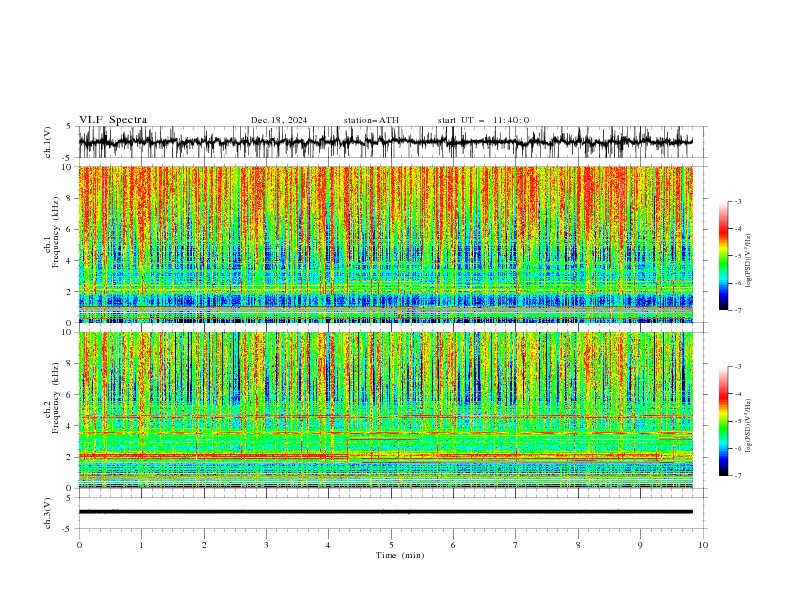Click the "-7" tick on ch.2 color bar
The height and width of the screenshot is (612, 792).
[x=738, y=476]
